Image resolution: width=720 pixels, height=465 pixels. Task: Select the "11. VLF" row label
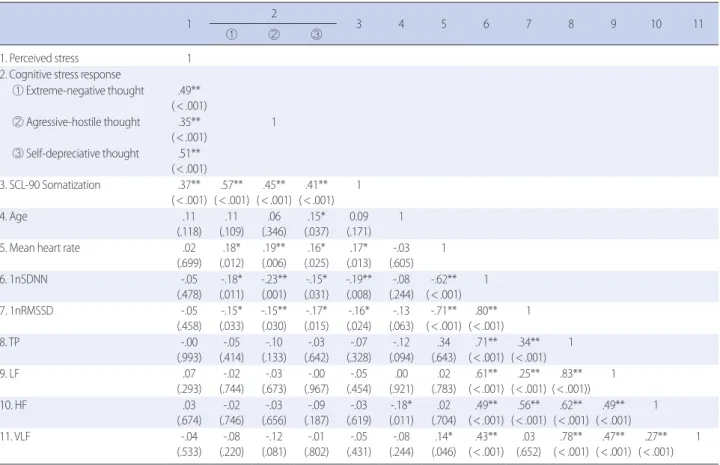click(x=16, y=437)
